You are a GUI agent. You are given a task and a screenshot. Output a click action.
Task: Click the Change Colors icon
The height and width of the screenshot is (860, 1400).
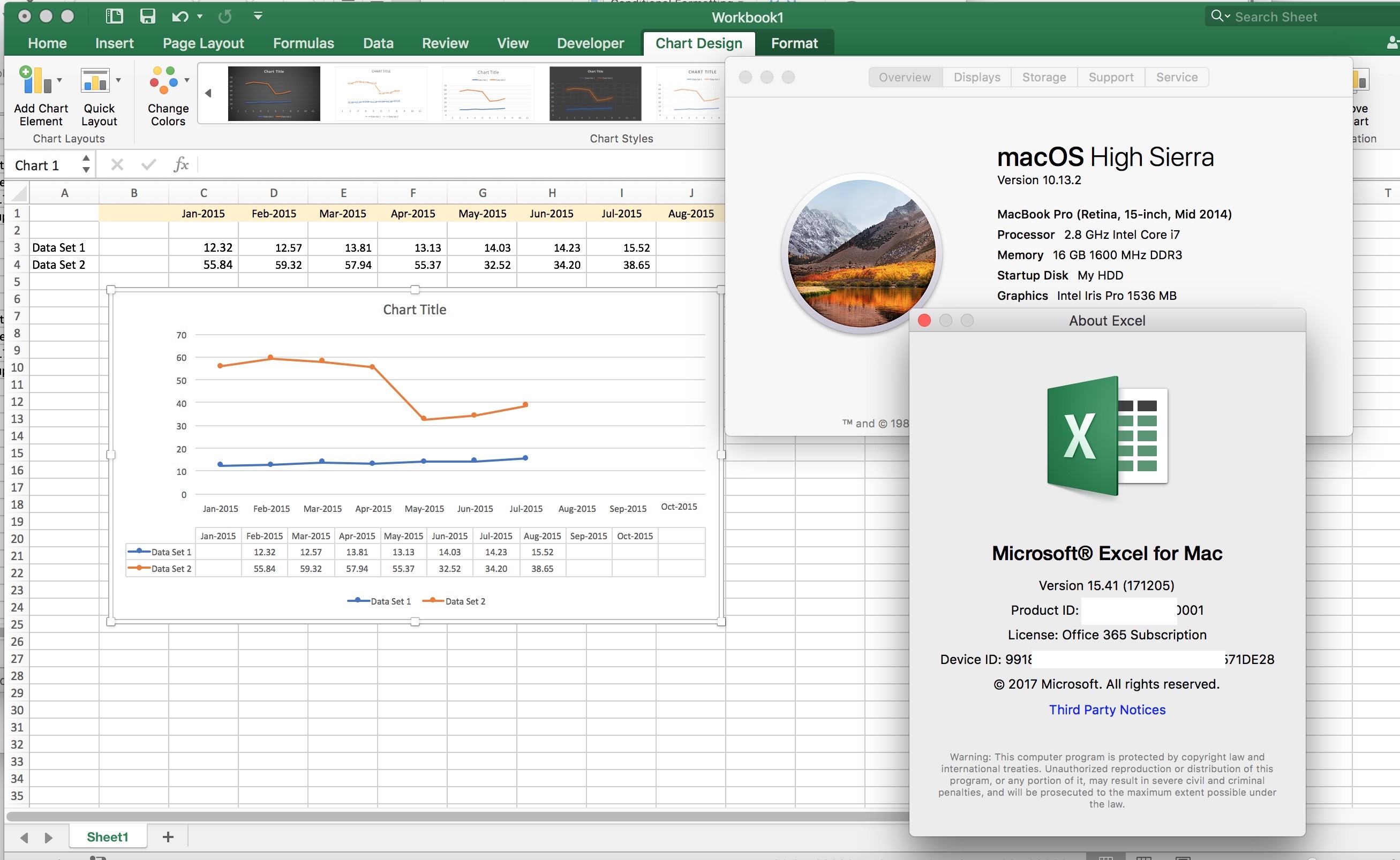pos(164,80)
